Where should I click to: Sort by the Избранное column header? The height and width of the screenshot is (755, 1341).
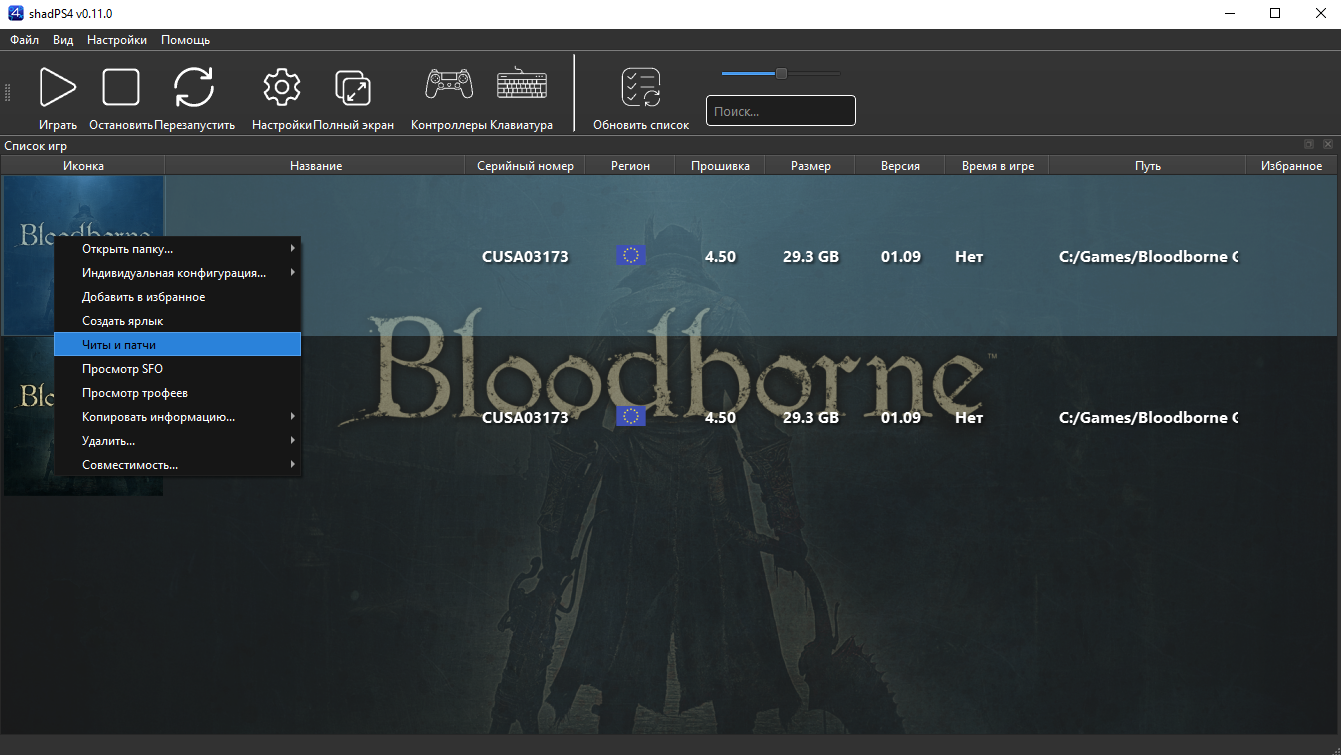(1291, 166)
